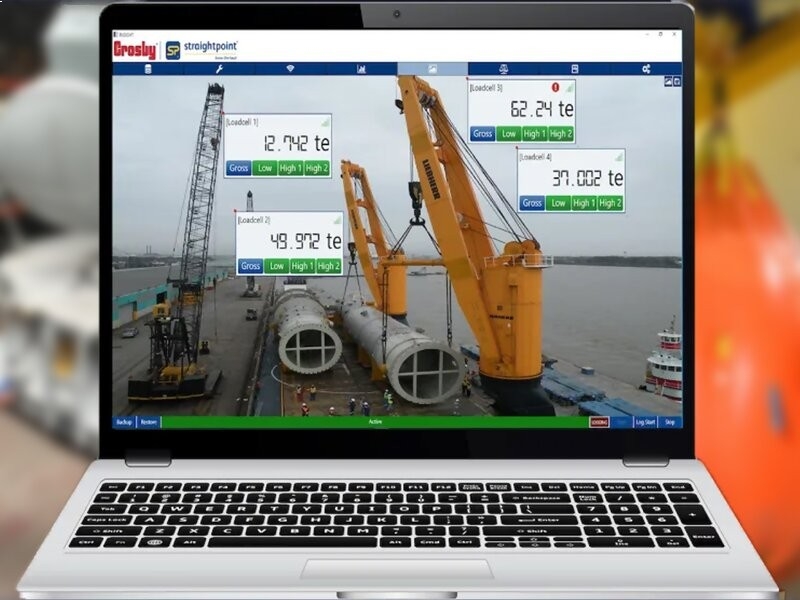Click the background image icon at top right

click(666, 81)
